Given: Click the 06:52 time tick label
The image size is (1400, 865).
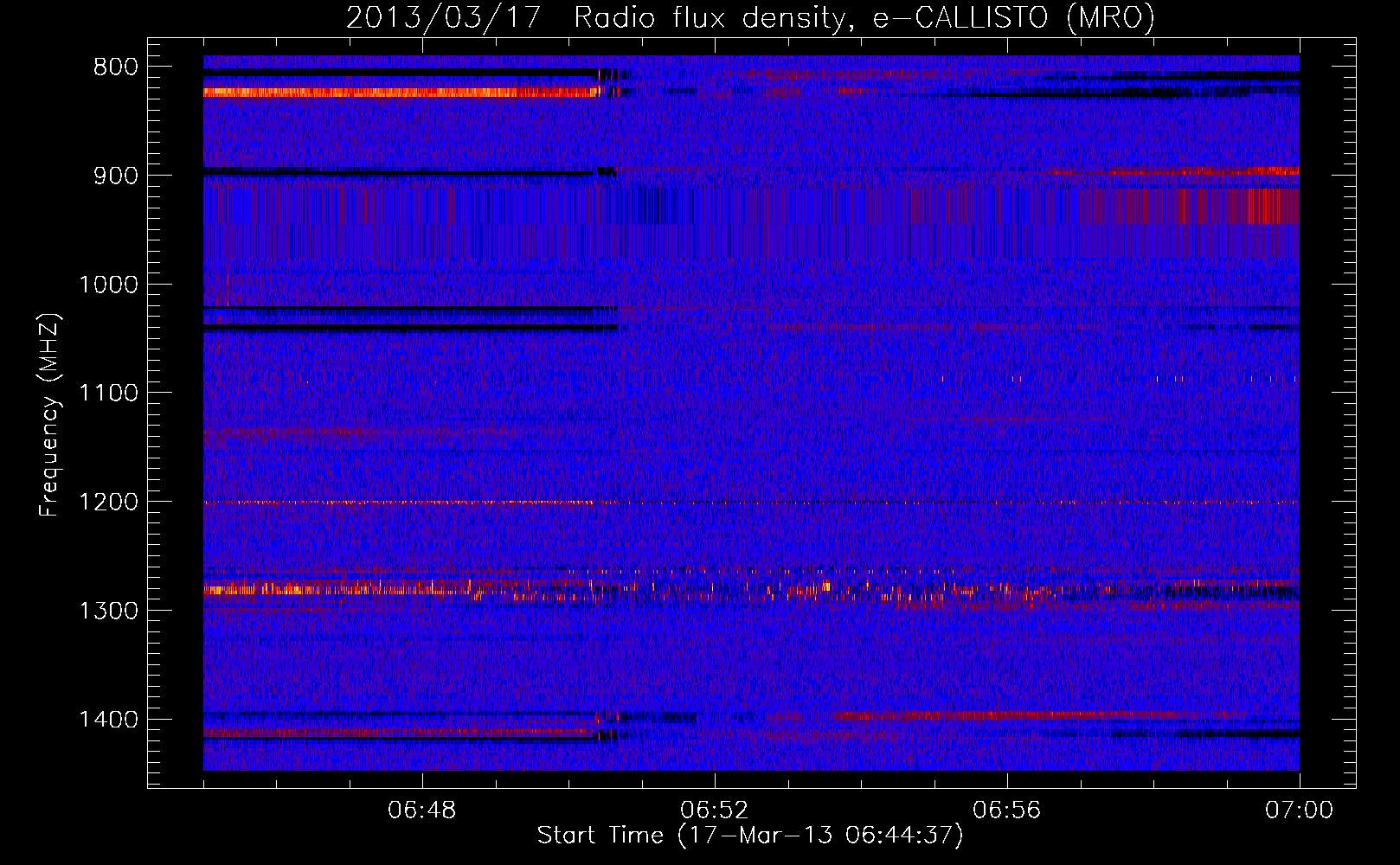Looking at the screenshot, I should click(715, 811).
